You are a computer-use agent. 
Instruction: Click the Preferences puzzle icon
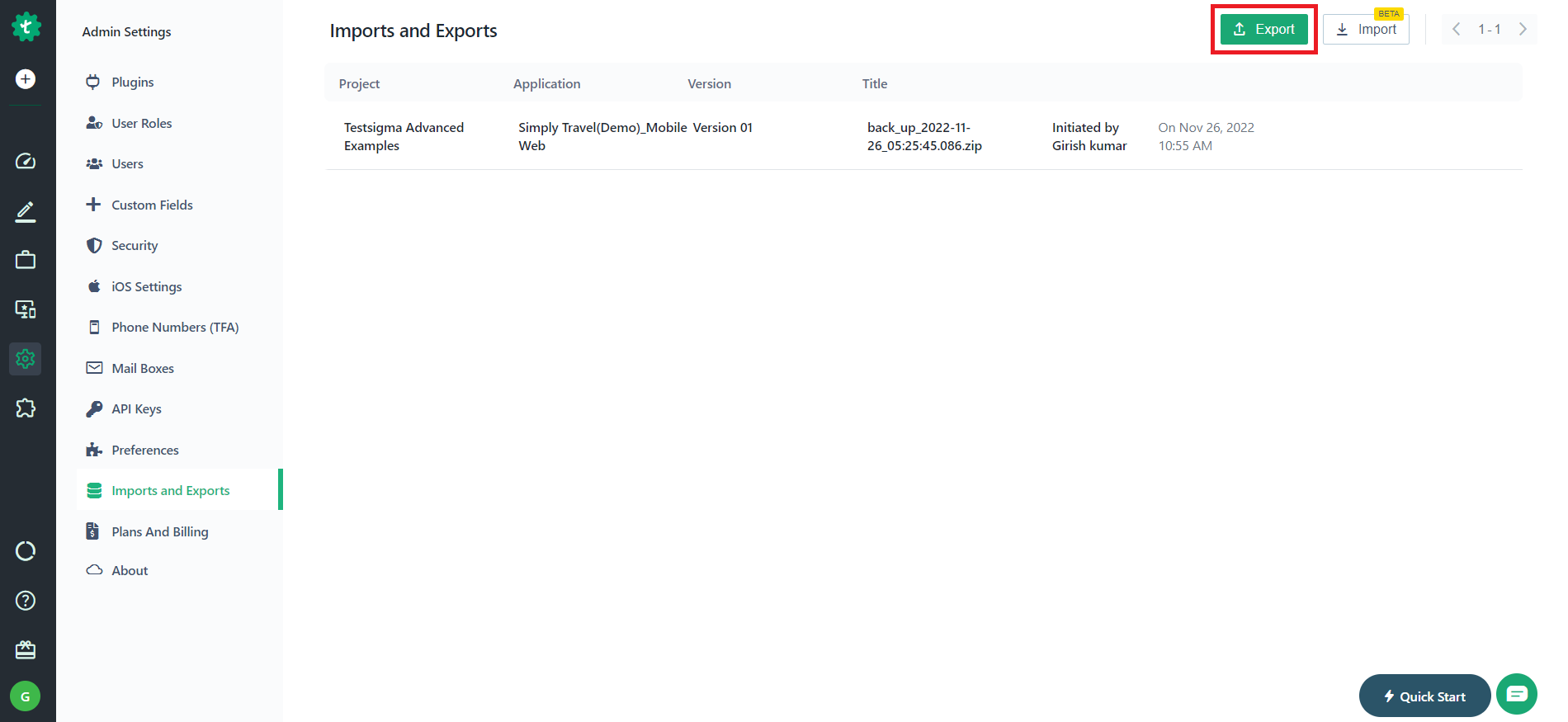pos(94,450)
